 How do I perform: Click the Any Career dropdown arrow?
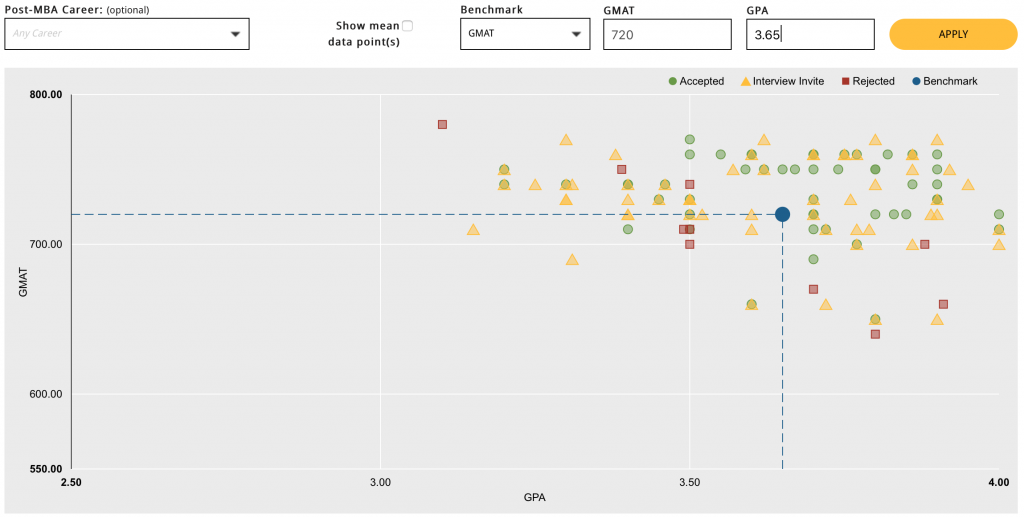tap(236, 34)
